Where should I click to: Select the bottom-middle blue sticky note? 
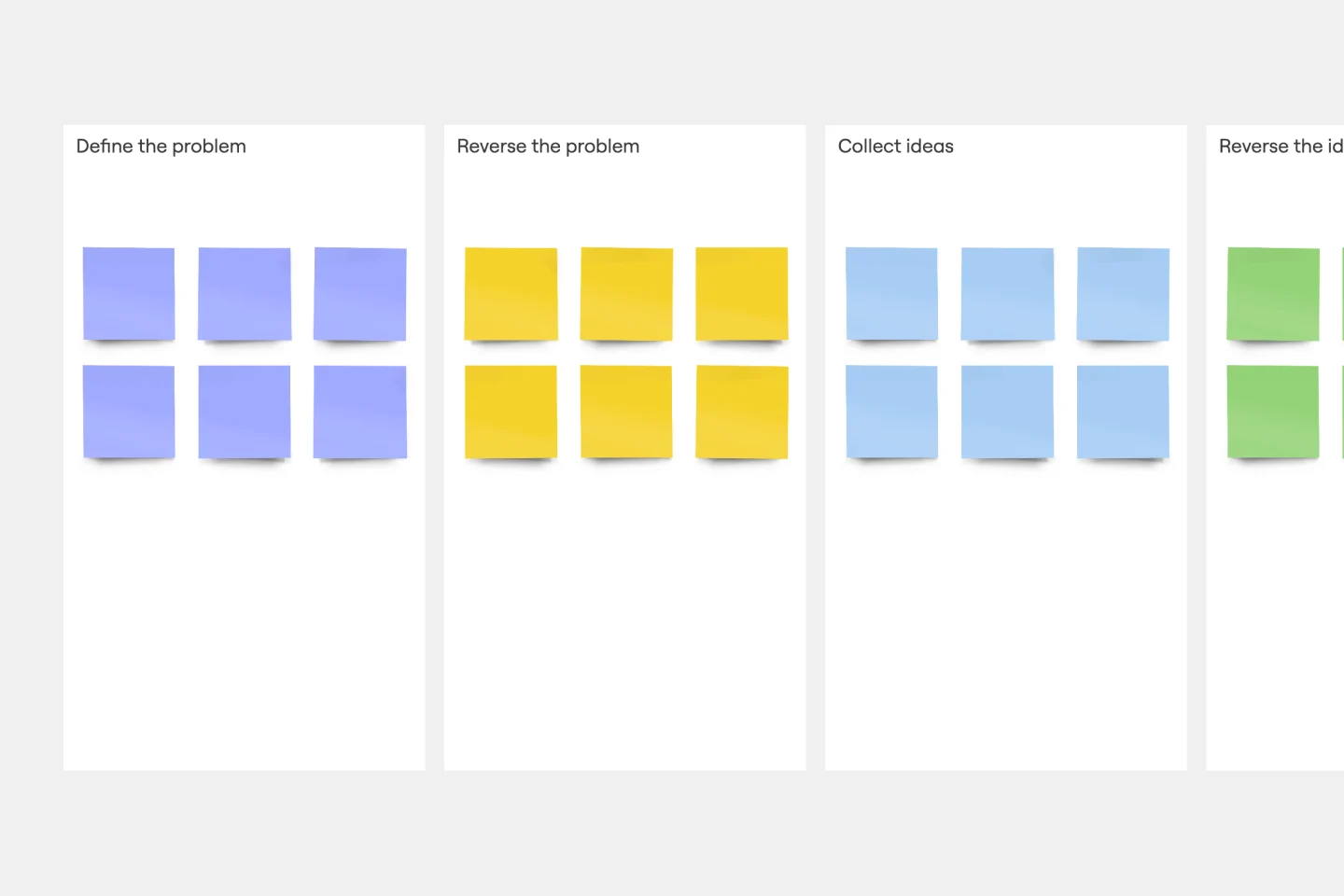[1007, 412]
